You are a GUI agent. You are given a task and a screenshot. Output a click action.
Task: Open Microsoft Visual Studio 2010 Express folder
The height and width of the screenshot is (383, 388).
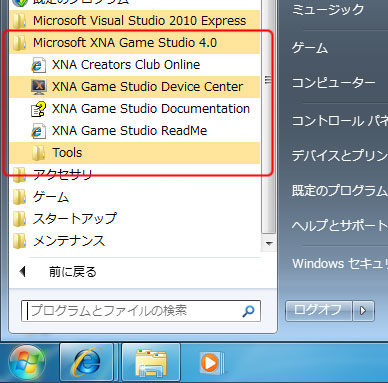click(134, 21)
